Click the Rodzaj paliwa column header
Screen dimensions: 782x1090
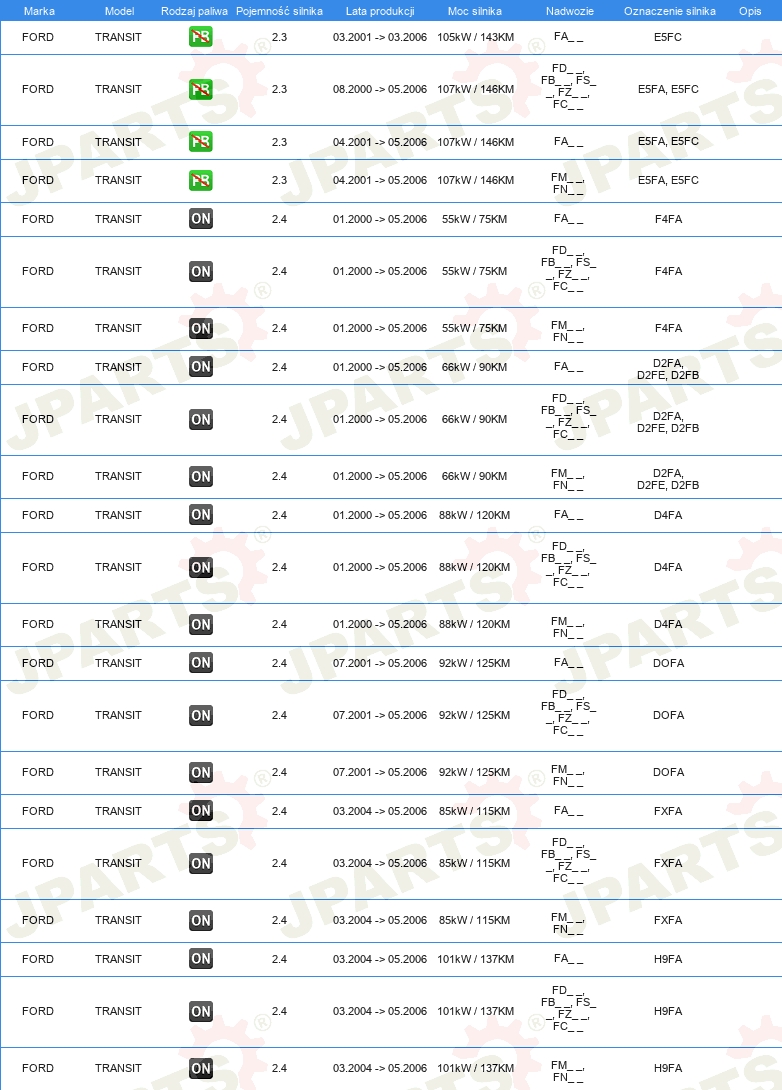click(x=194, y=11)
